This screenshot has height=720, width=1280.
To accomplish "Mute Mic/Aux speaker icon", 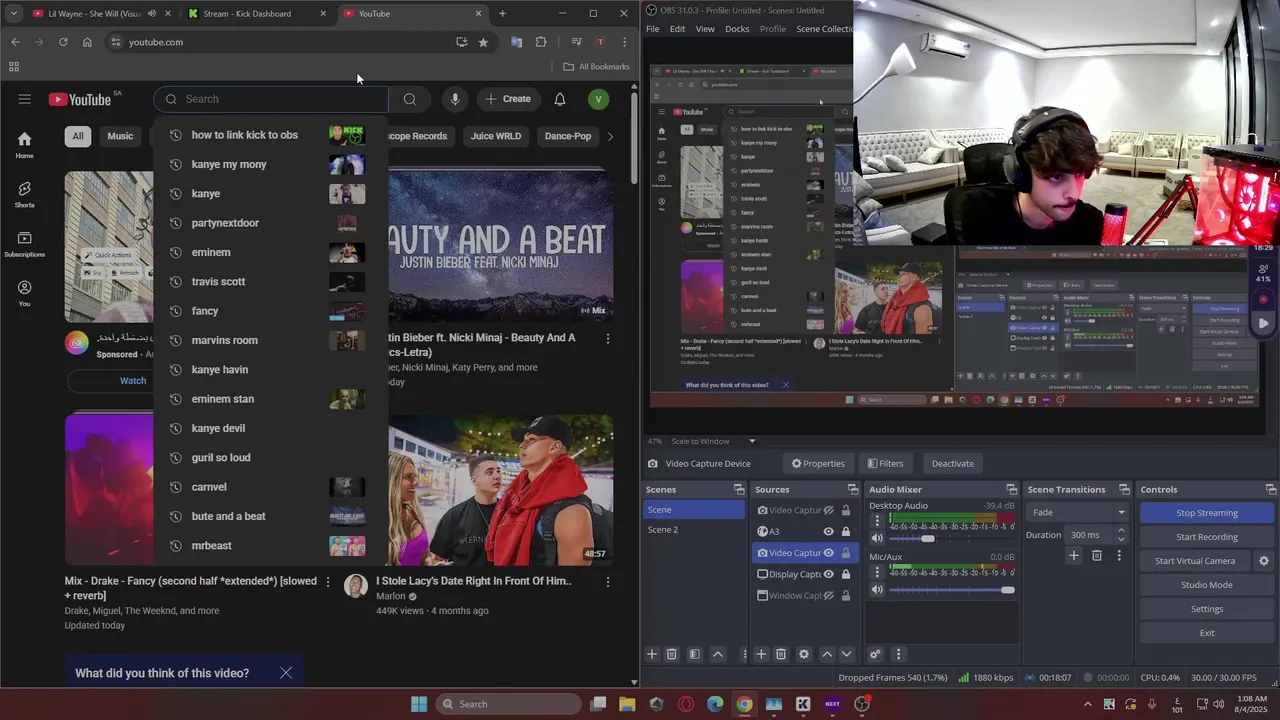I will tap(877, 590).
